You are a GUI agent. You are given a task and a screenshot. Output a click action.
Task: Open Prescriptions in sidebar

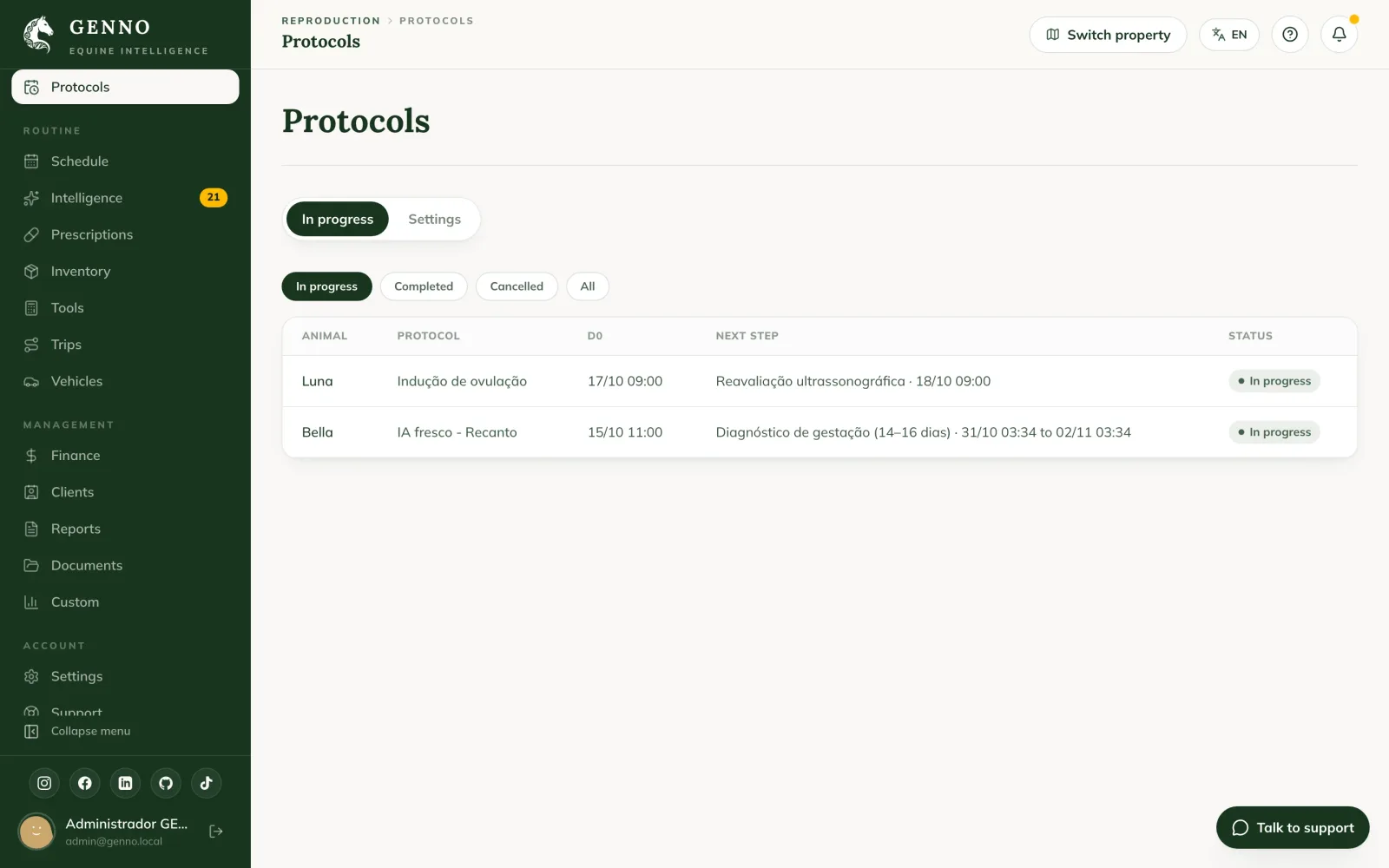125,234
